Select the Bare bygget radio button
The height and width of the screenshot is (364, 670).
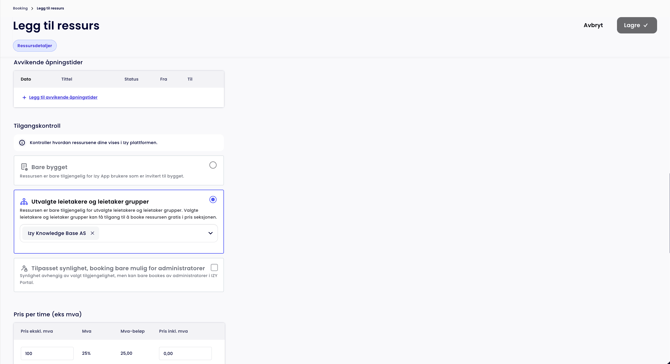[213, 165]
